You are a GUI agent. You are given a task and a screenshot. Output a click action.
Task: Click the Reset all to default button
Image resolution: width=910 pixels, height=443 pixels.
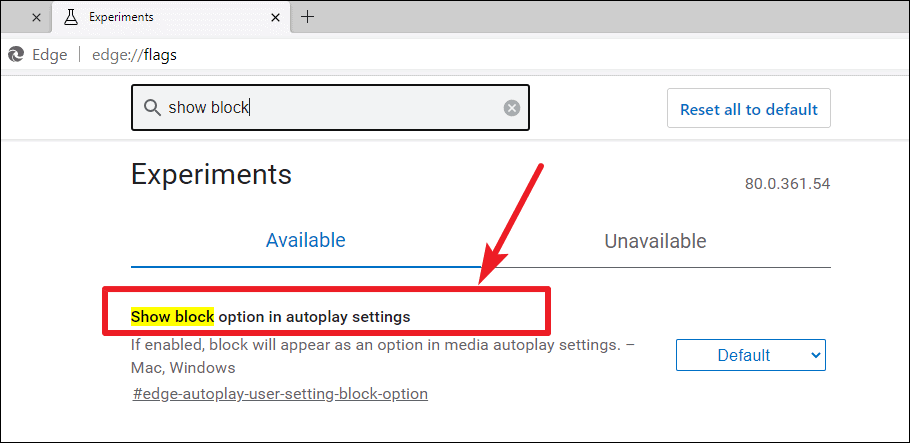click(x=749, y=109)
